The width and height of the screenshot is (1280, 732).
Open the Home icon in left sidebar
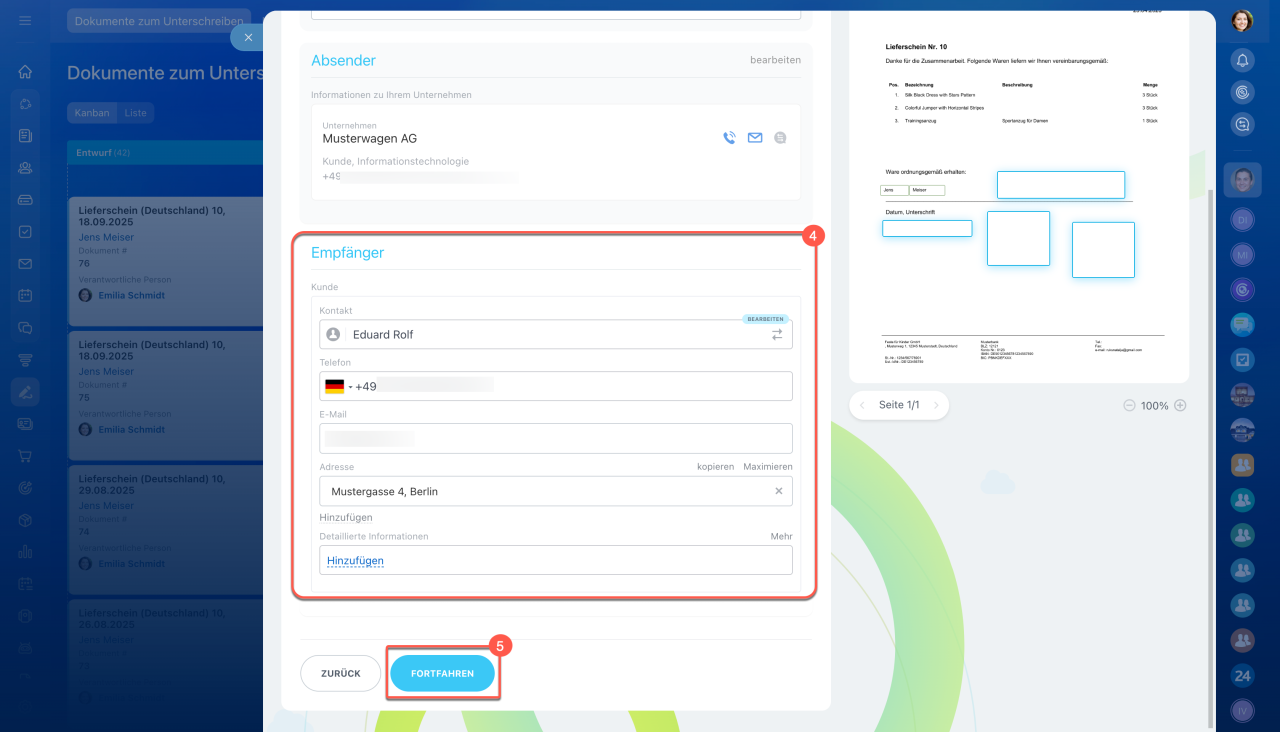25,72
